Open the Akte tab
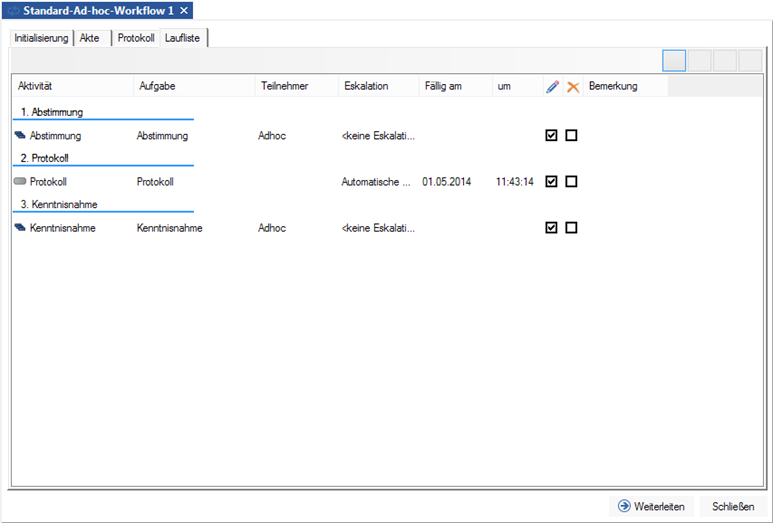The height and width of the screenshot is (523, 773). coord(90,38)
